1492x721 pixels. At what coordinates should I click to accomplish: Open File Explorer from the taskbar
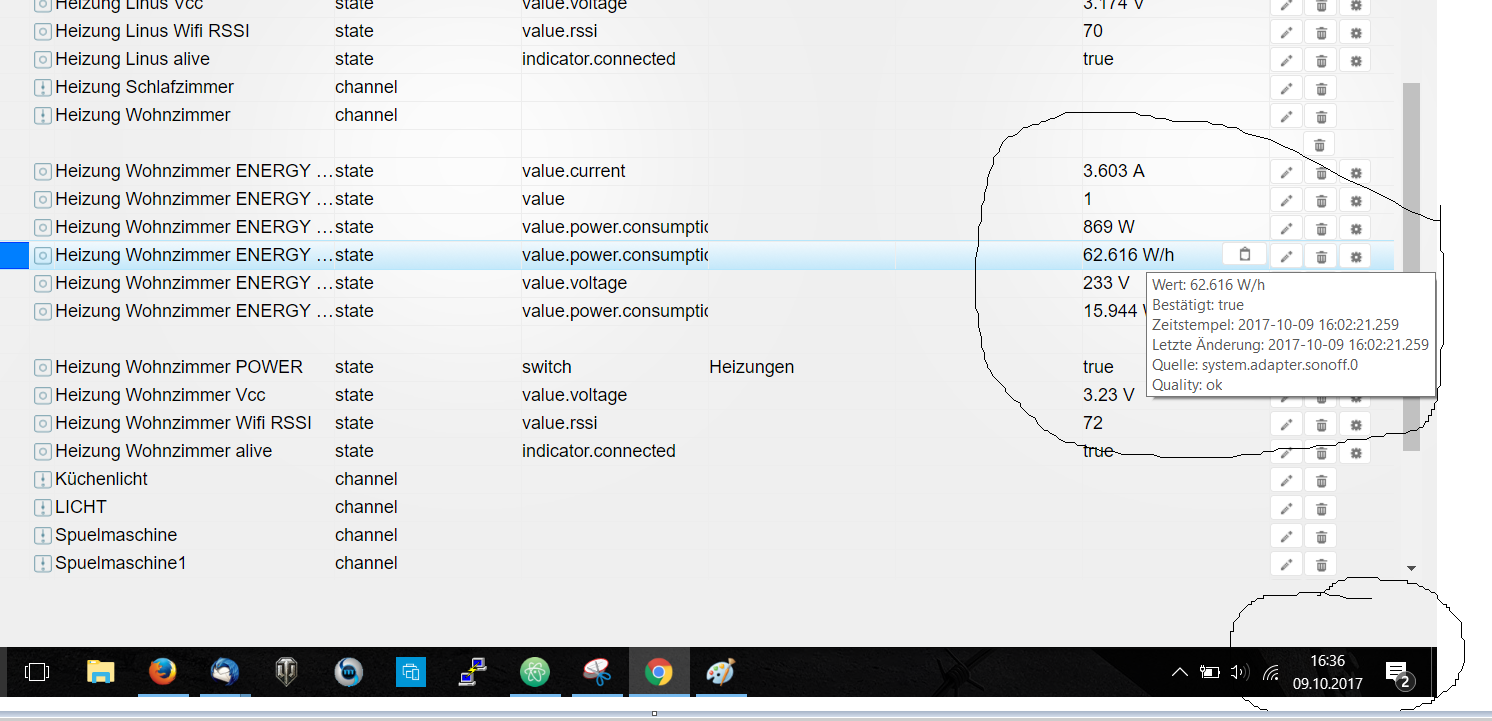[x=100, y=673]
